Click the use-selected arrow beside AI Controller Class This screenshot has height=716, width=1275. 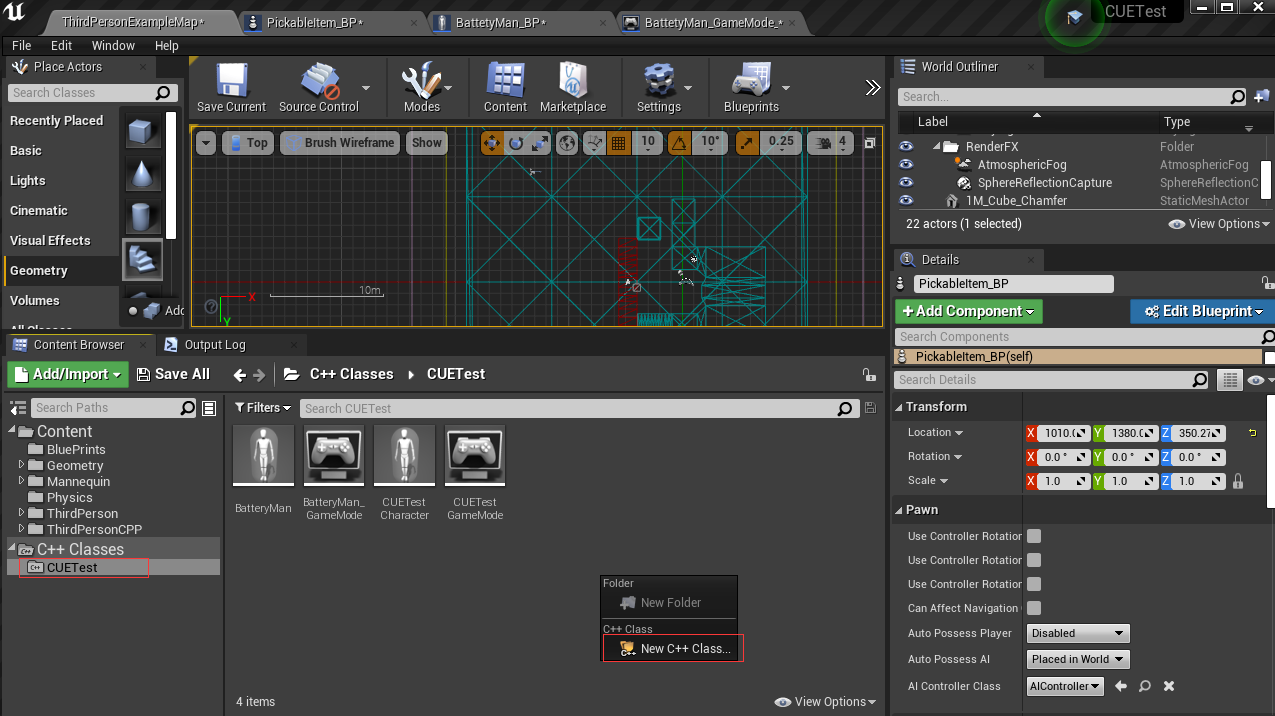pyautogui.click(x=1121, y=686)
